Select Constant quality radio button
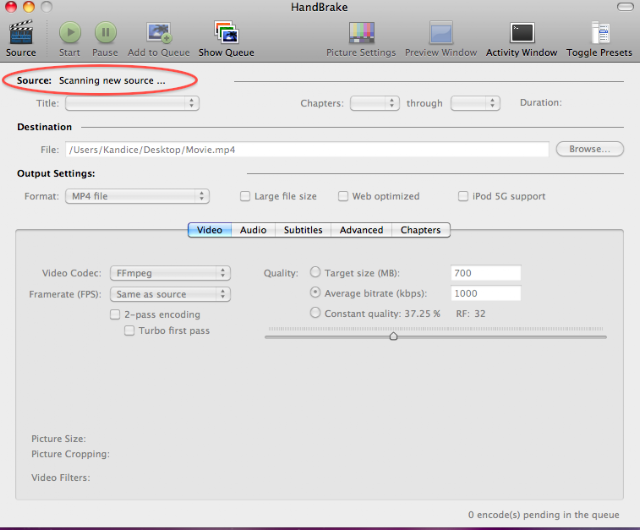 (x=315, y=313)
